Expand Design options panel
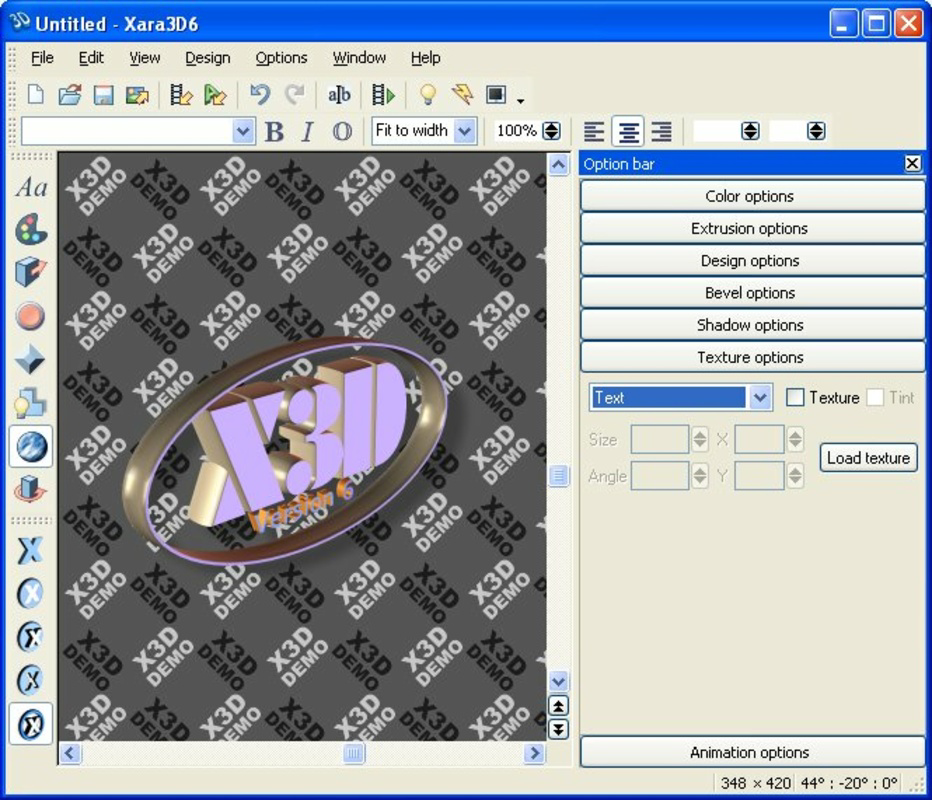The height and width of the screenshot is (800, 932). tap(752, 260)
